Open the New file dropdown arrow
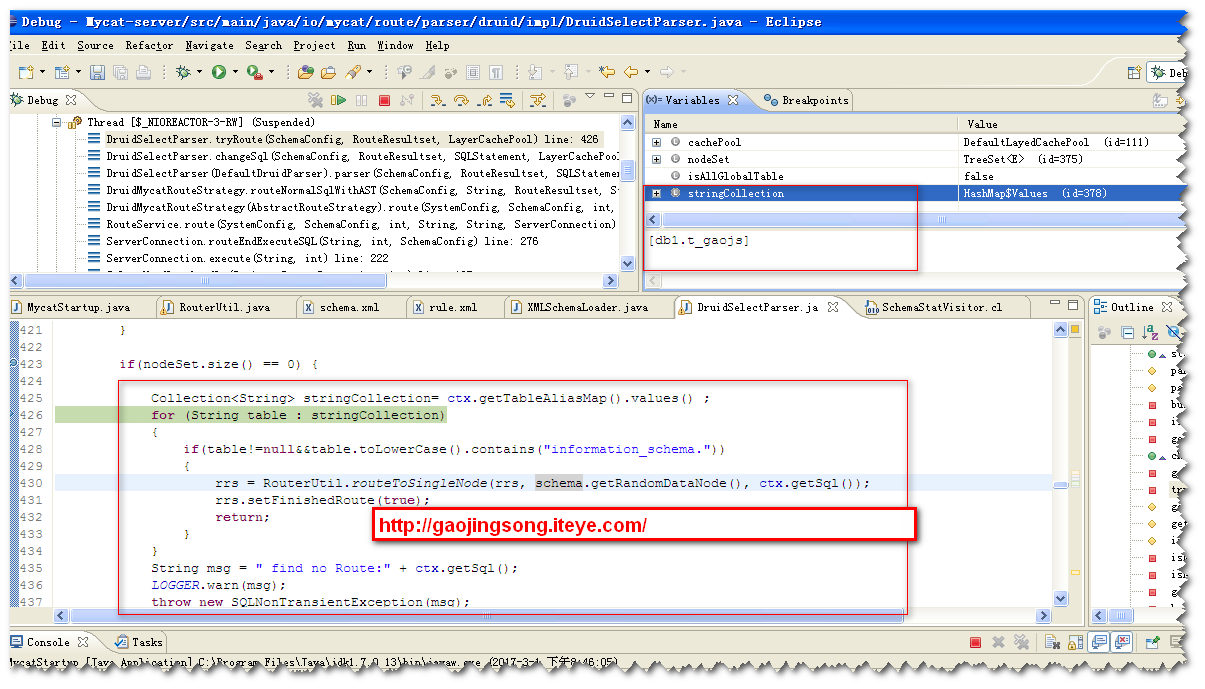Viewport: 1205px width, 689px height. (x=42, y=72)
